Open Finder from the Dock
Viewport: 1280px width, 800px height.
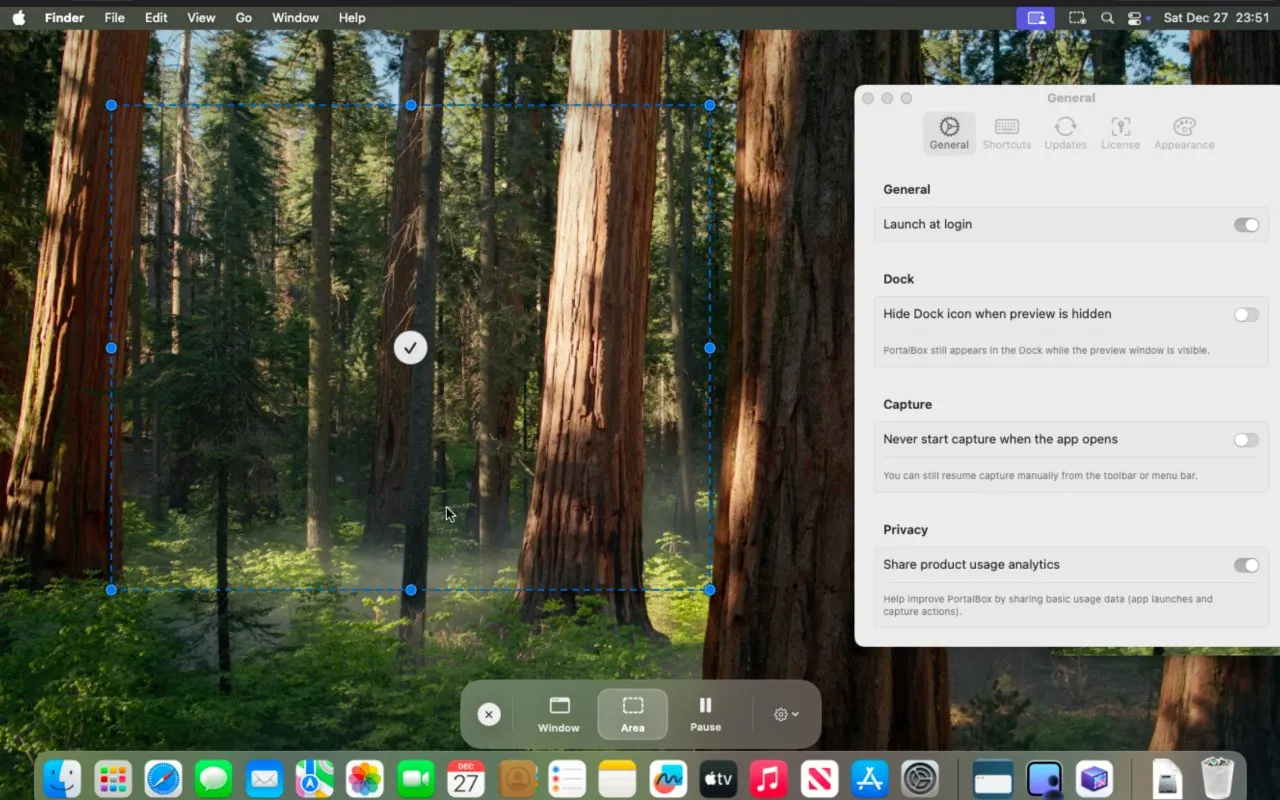pyautogui.click(x=62, y=778)
